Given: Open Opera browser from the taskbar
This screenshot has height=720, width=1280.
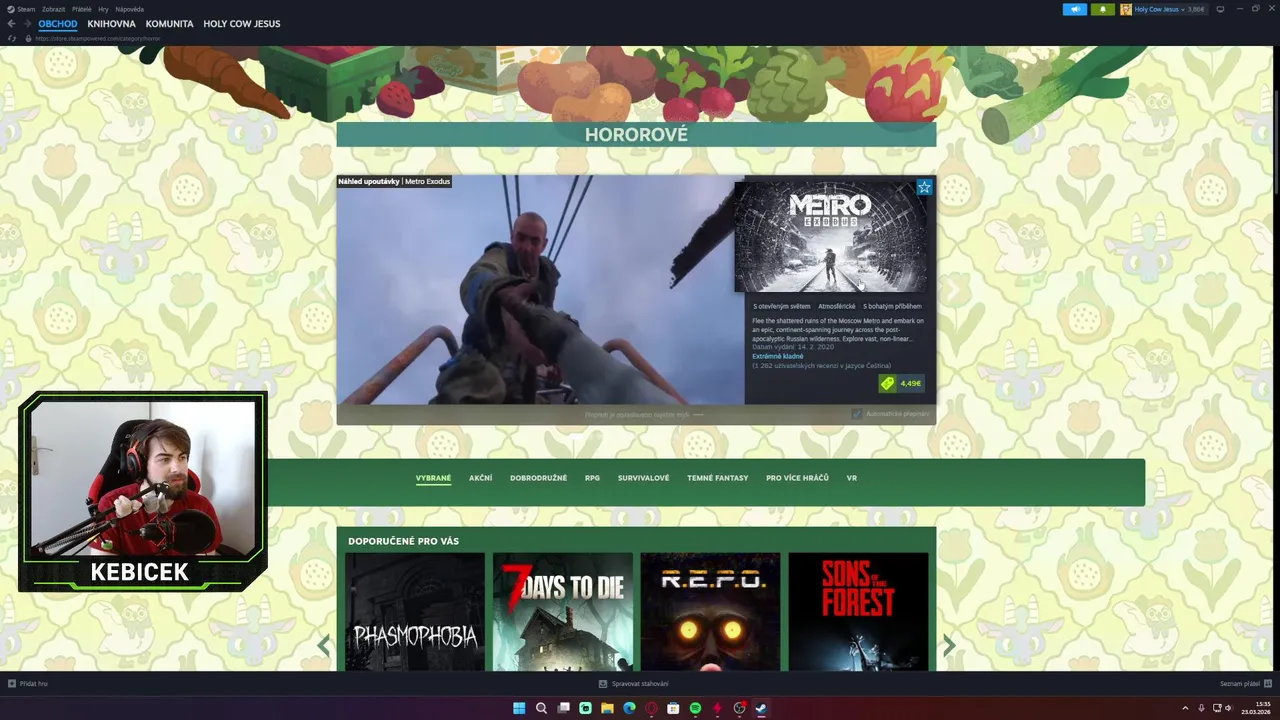Looking at the screenshot, I should [651, 708].
